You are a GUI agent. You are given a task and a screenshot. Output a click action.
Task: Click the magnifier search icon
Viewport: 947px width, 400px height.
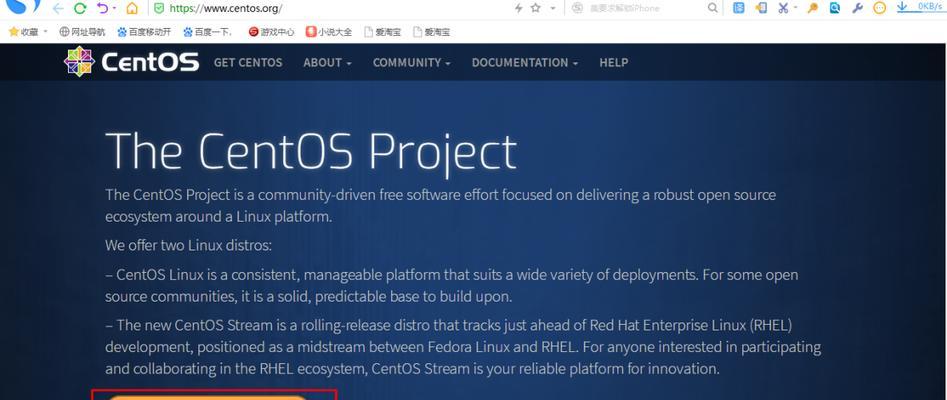[x=713, y=8]
